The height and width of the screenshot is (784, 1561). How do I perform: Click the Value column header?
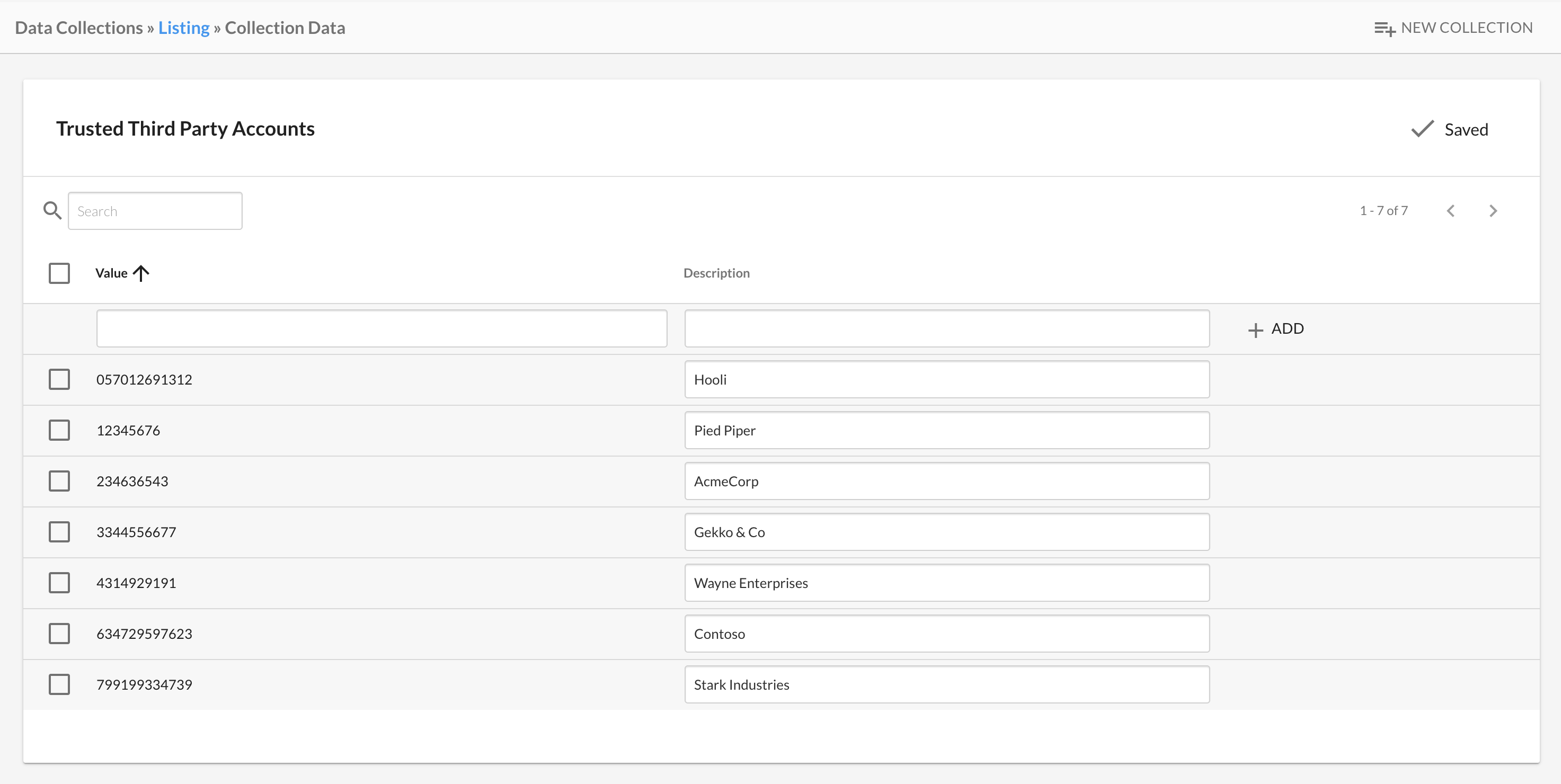(x=111, y=273)
